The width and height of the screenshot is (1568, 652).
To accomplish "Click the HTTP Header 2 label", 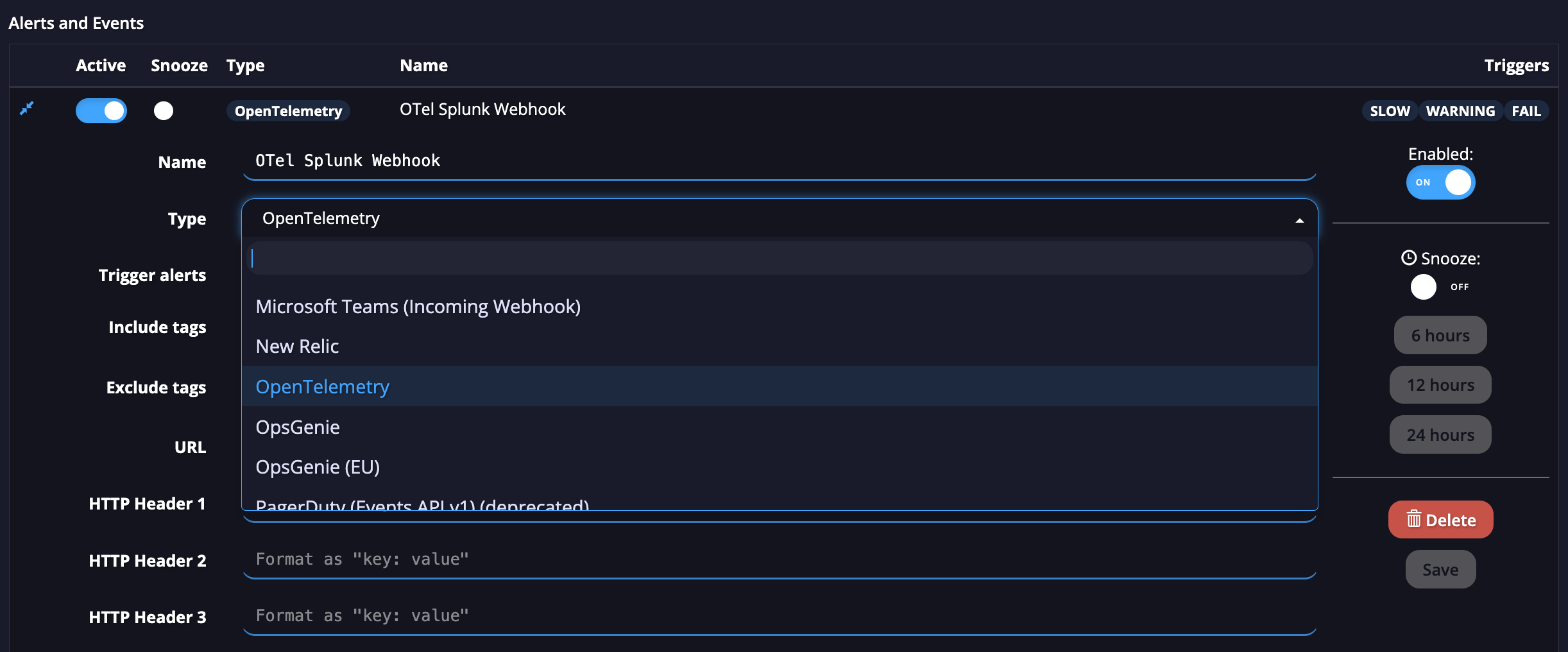I will [x=148, y=561].
